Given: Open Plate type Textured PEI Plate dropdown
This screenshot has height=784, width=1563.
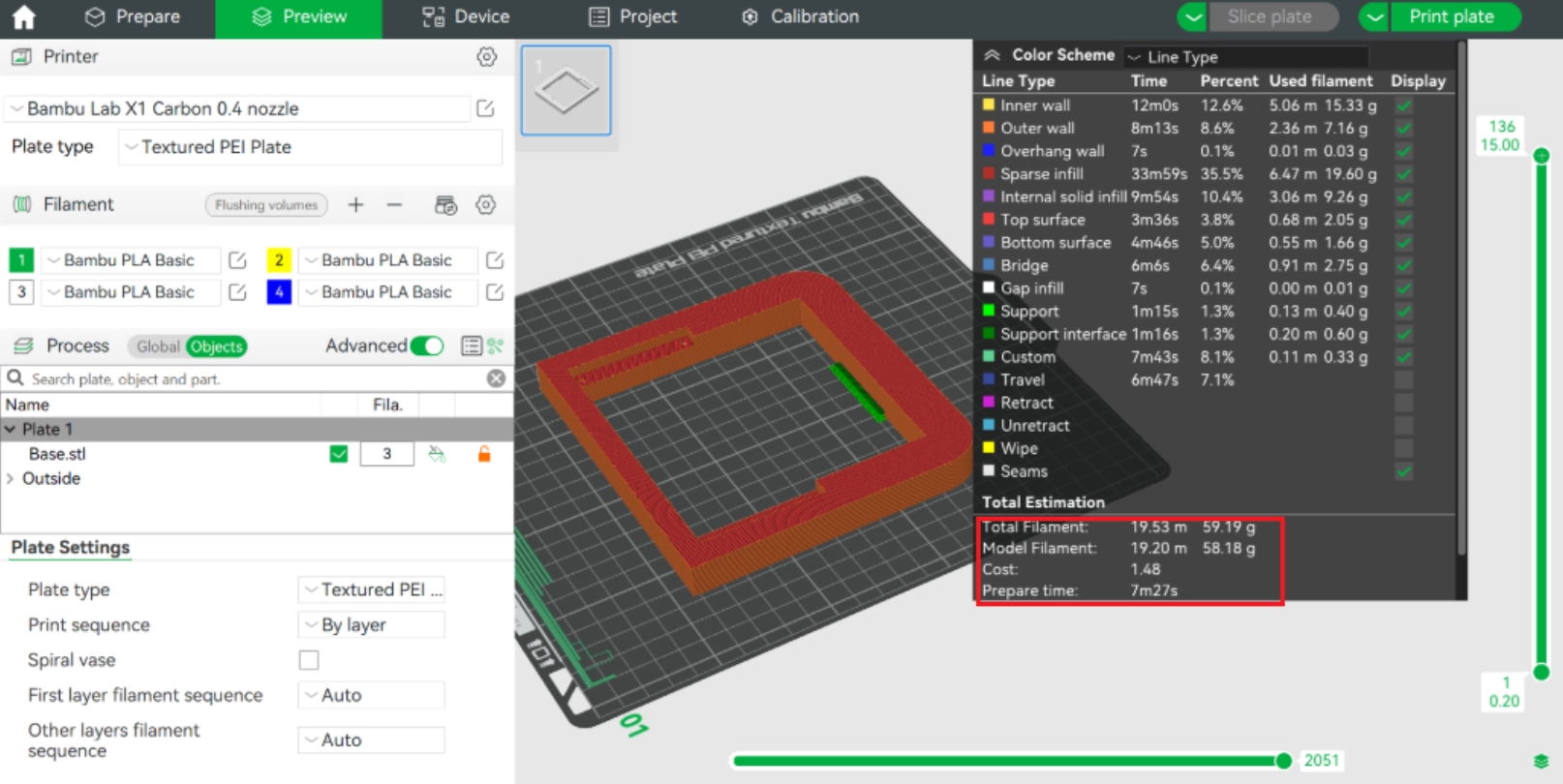Looking at the screenshot, I should coord(310,147).
